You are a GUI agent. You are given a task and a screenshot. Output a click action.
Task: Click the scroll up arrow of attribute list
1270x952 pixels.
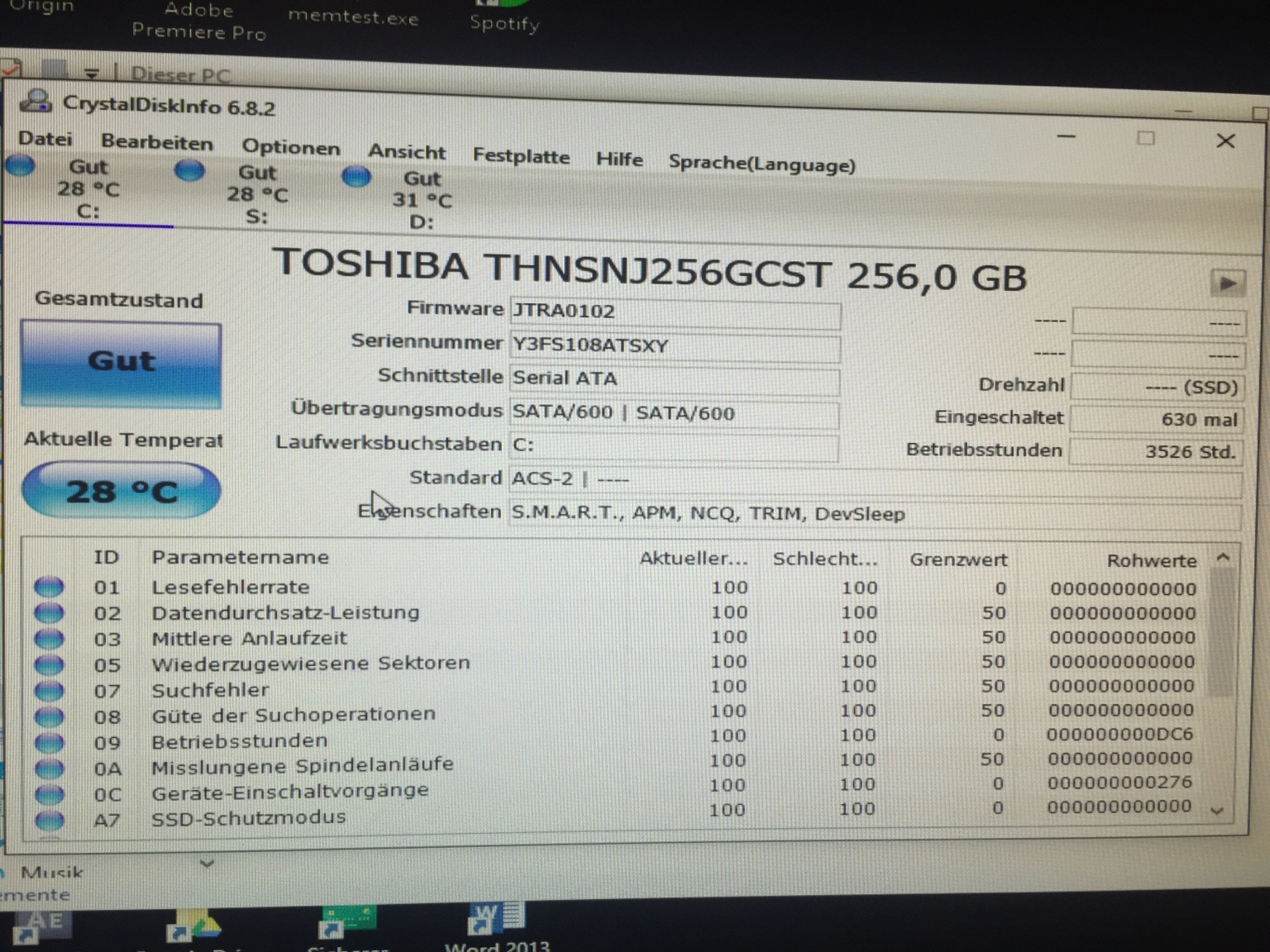point(1223,559)
